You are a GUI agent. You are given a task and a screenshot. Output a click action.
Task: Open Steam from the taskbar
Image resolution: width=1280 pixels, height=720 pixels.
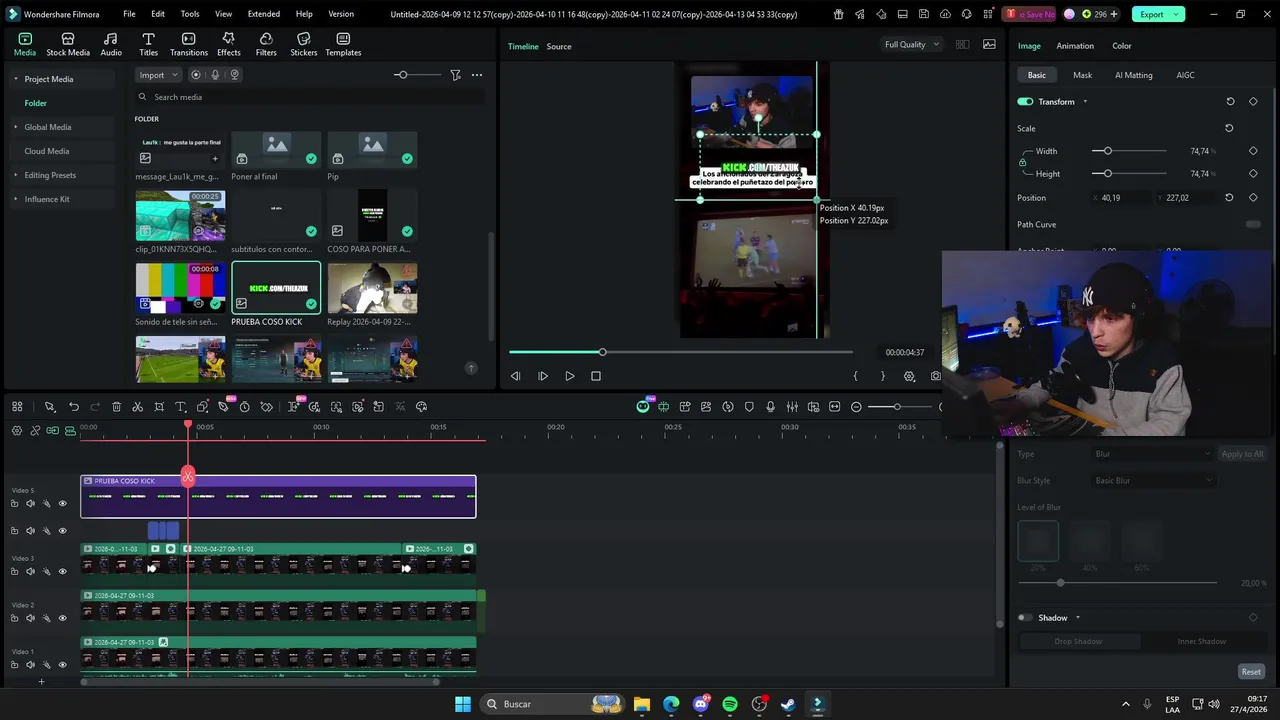pos(788,704)
